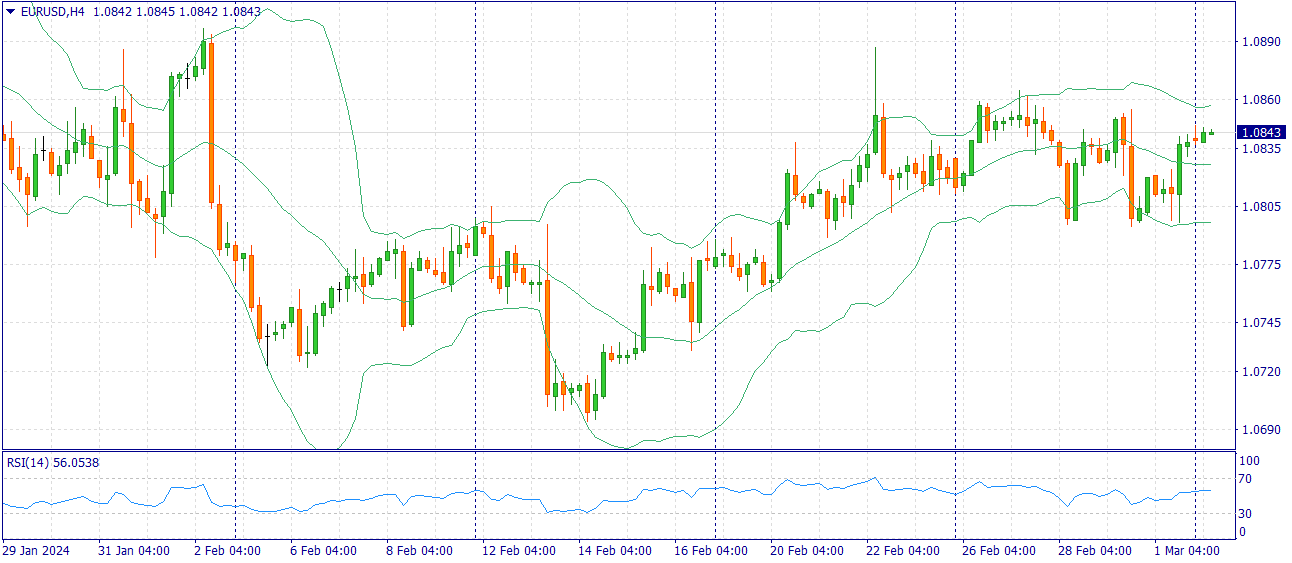Click RSI scale level 30
Image resolution: width=1292 pixels, height=563 pixels.
click(x=1246, y=514)
